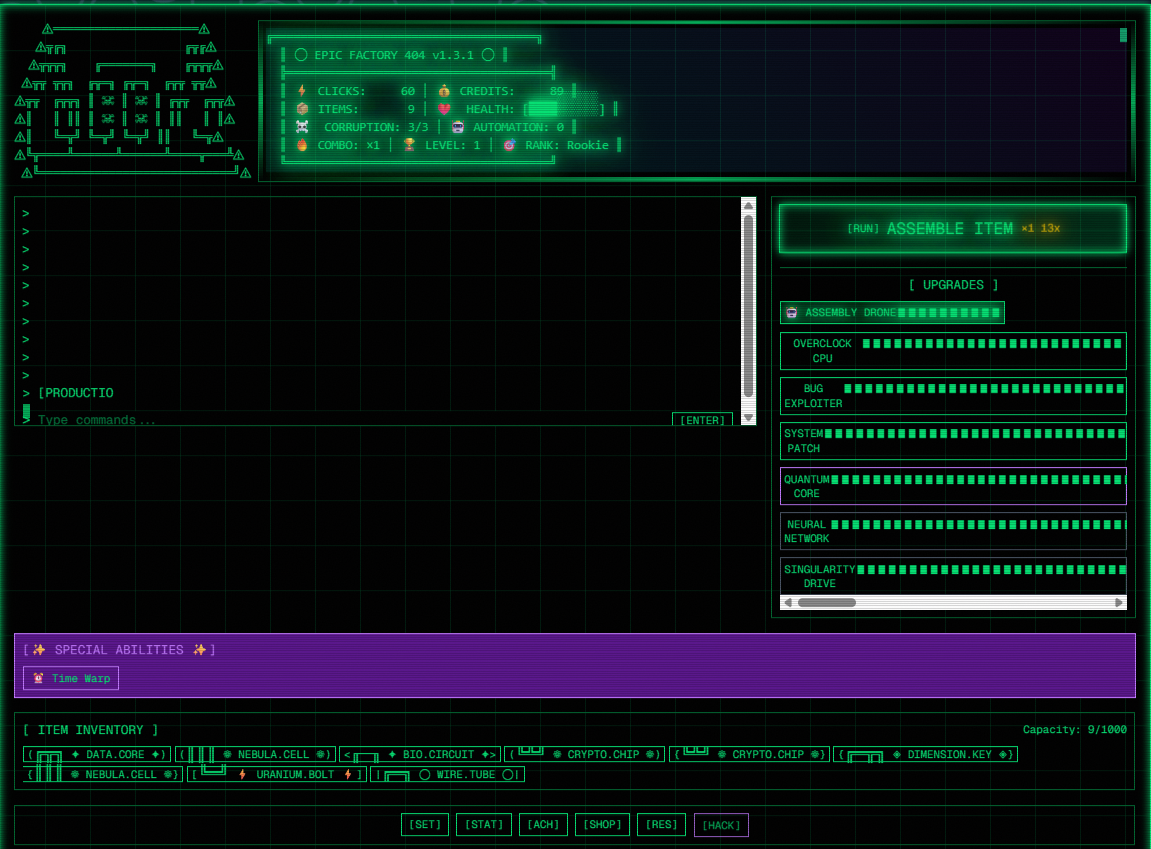Purchase the Overclock CPU upgrade
Viewport: 1151px width, 849px height.
[x=953, y=351]
